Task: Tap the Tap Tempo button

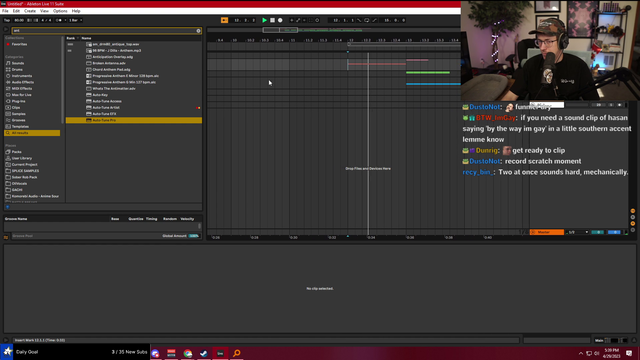Action: 7,20
